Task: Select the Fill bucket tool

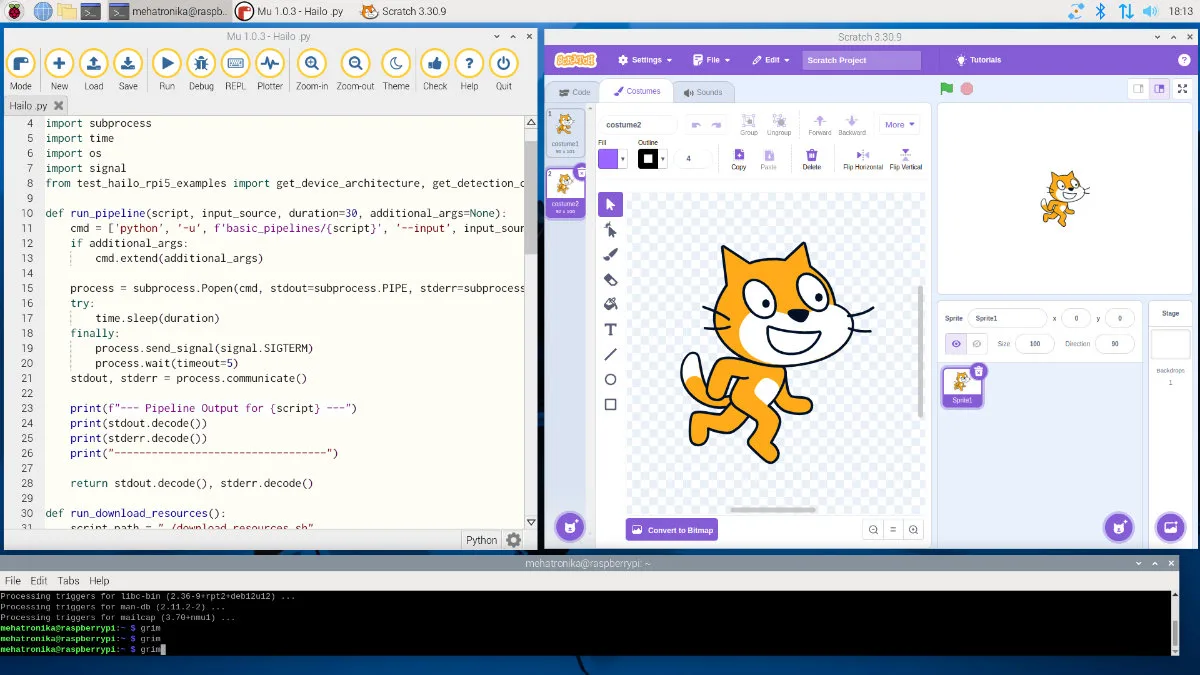Action: (611, 305)
